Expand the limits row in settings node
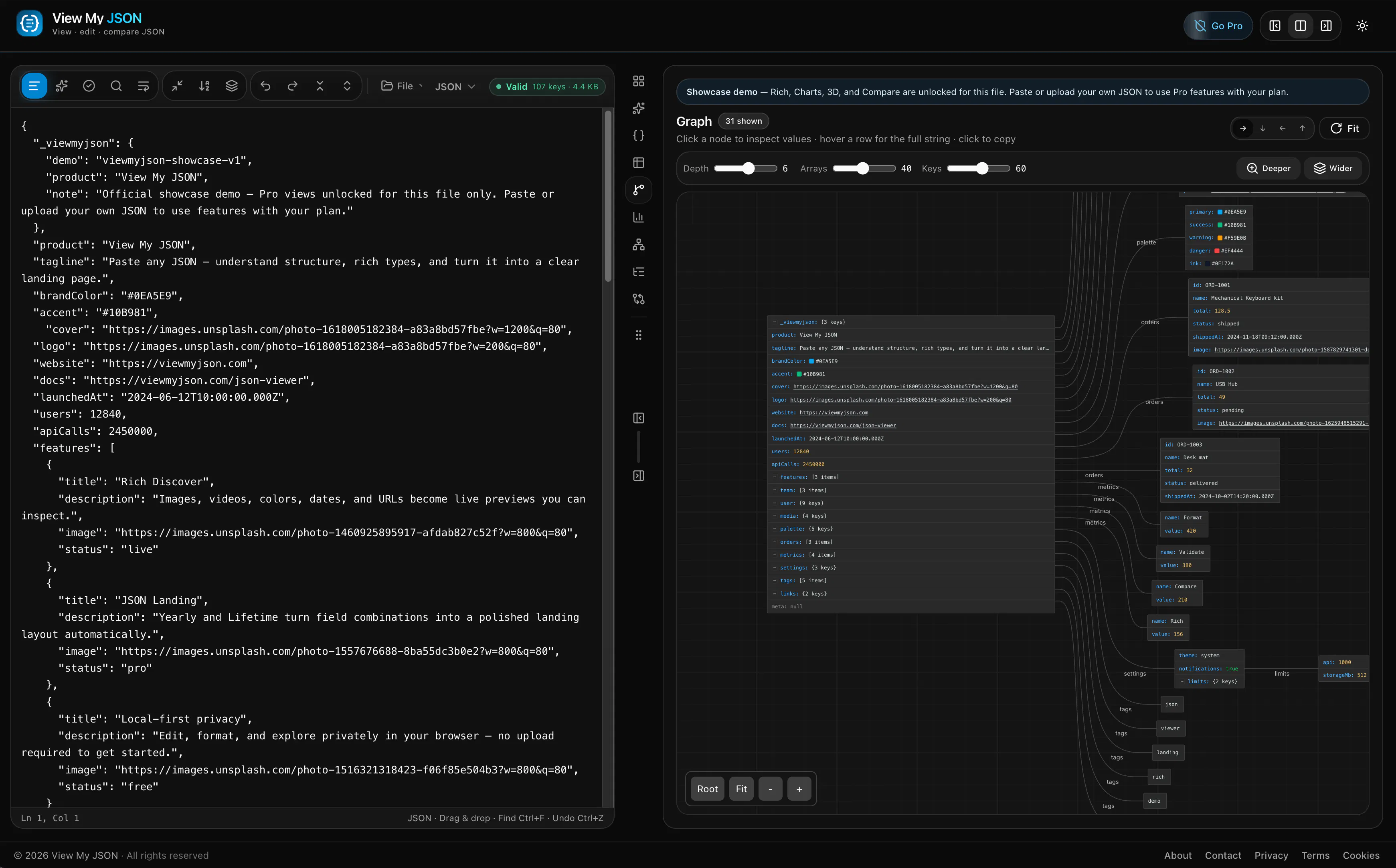The width and height of the screenshot is (1396, 868). pos(1209,681)
